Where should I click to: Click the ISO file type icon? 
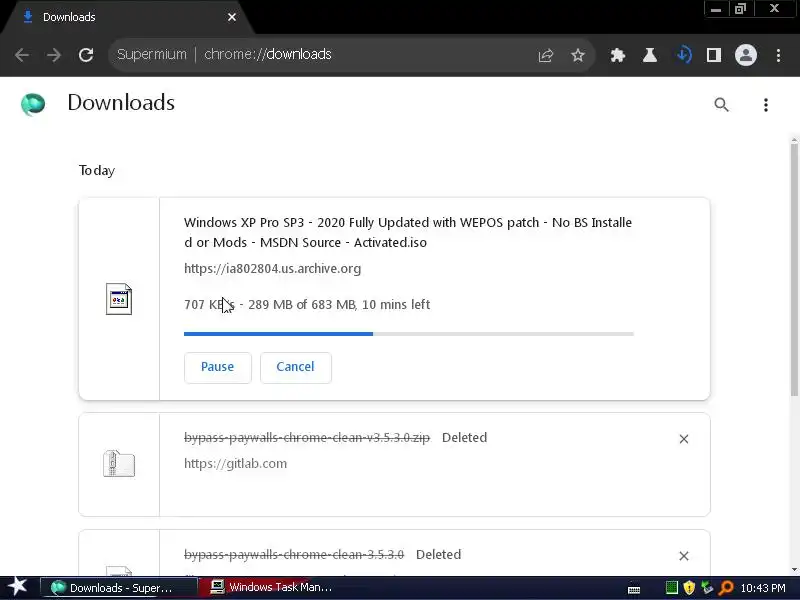119,298
